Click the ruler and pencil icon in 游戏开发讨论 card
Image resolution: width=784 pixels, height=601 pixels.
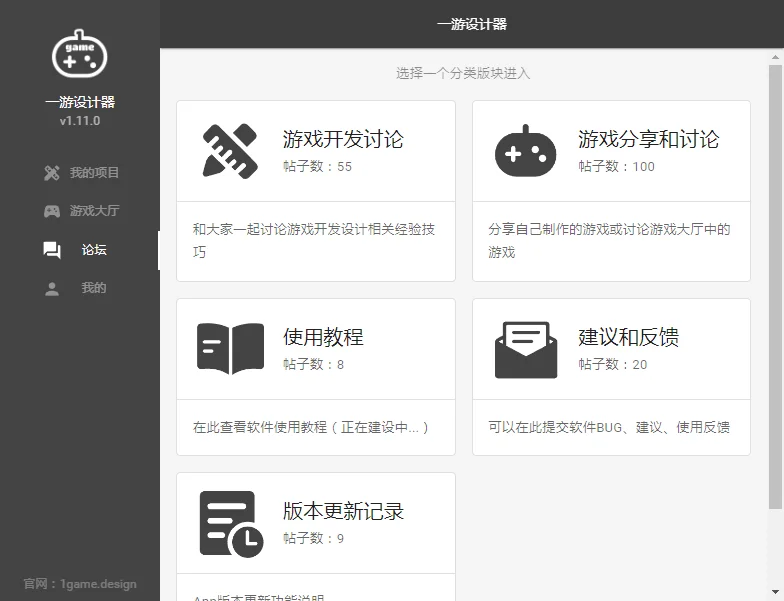click(230, 151)
